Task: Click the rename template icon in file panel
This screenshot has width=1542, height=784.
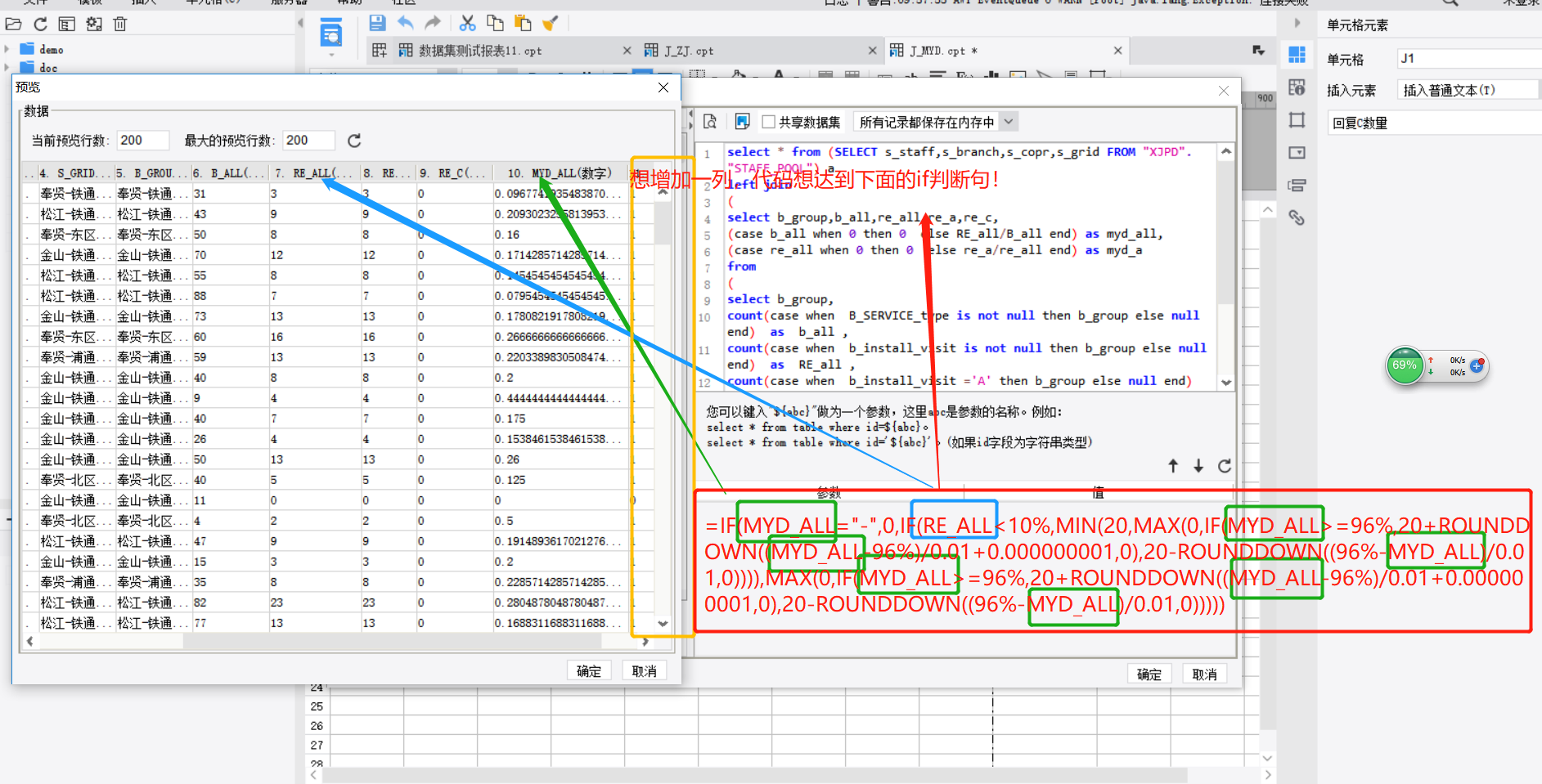Action: tap(67, 24)
